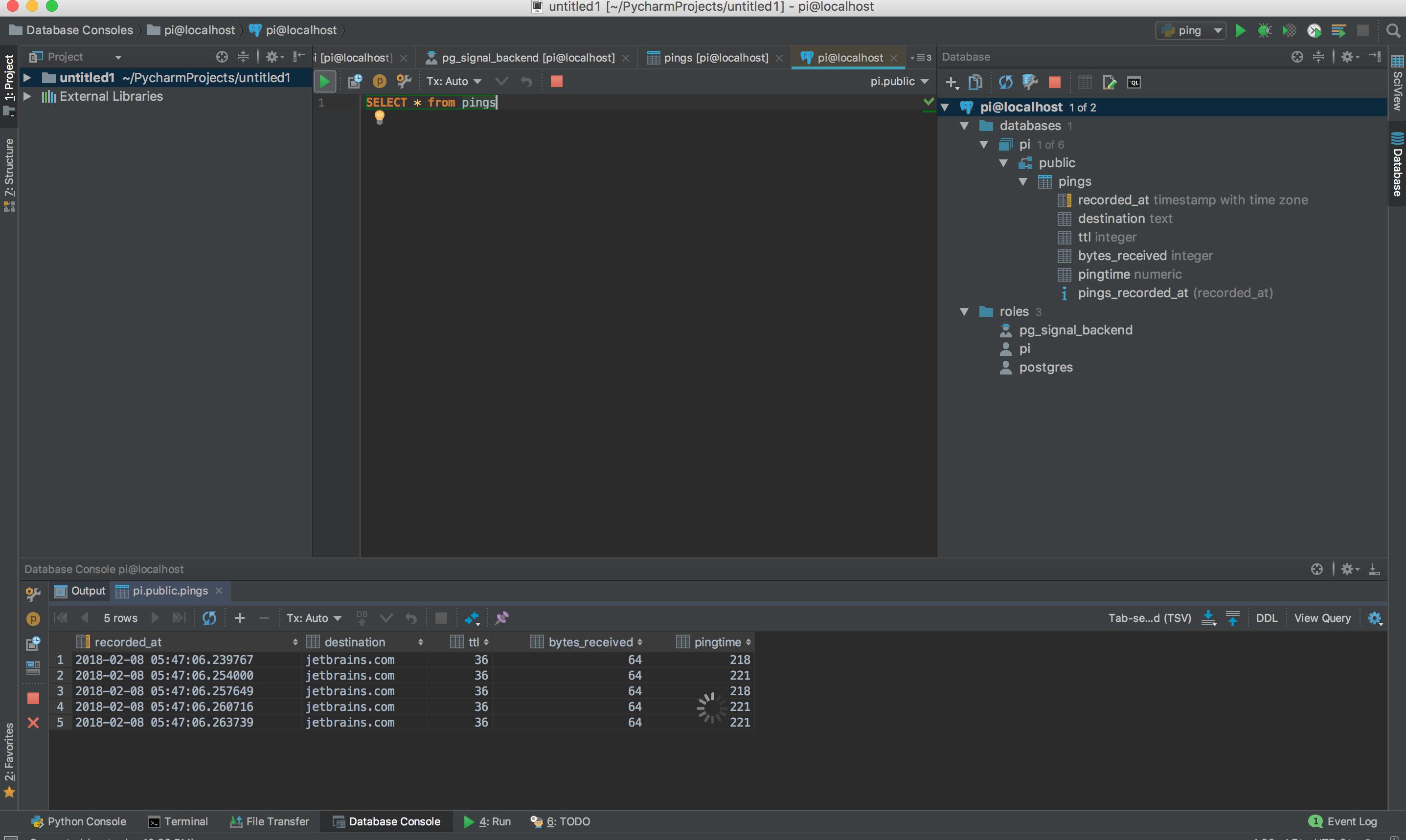
Task: Add a new row to results
Action: pyautogui.click(x=240, y=618)
